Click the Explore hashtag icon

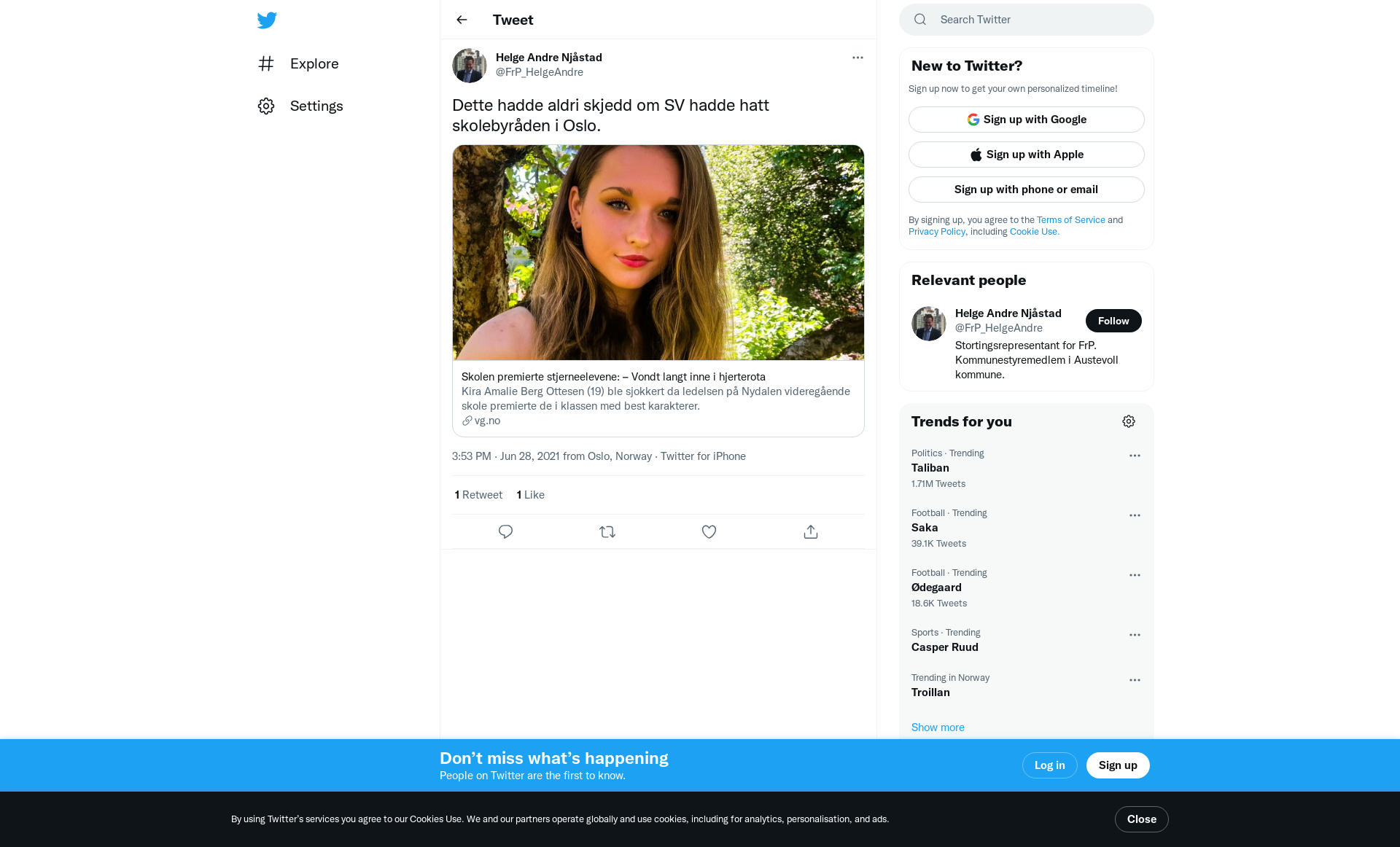pyautogui.click(x=266, y=63)
